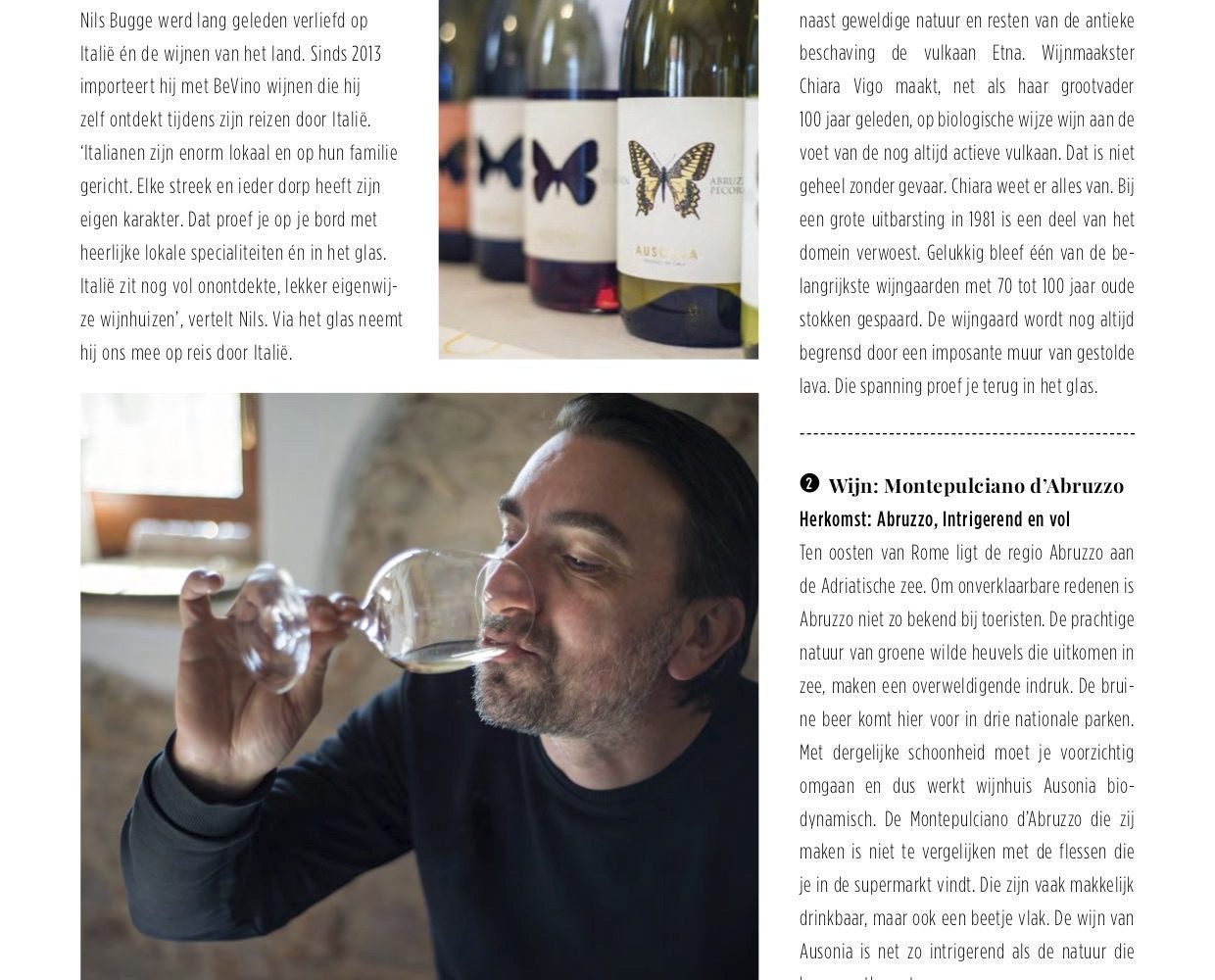Click the number 2 bullet icon
1215x980 pixels.
click(808, 483)
